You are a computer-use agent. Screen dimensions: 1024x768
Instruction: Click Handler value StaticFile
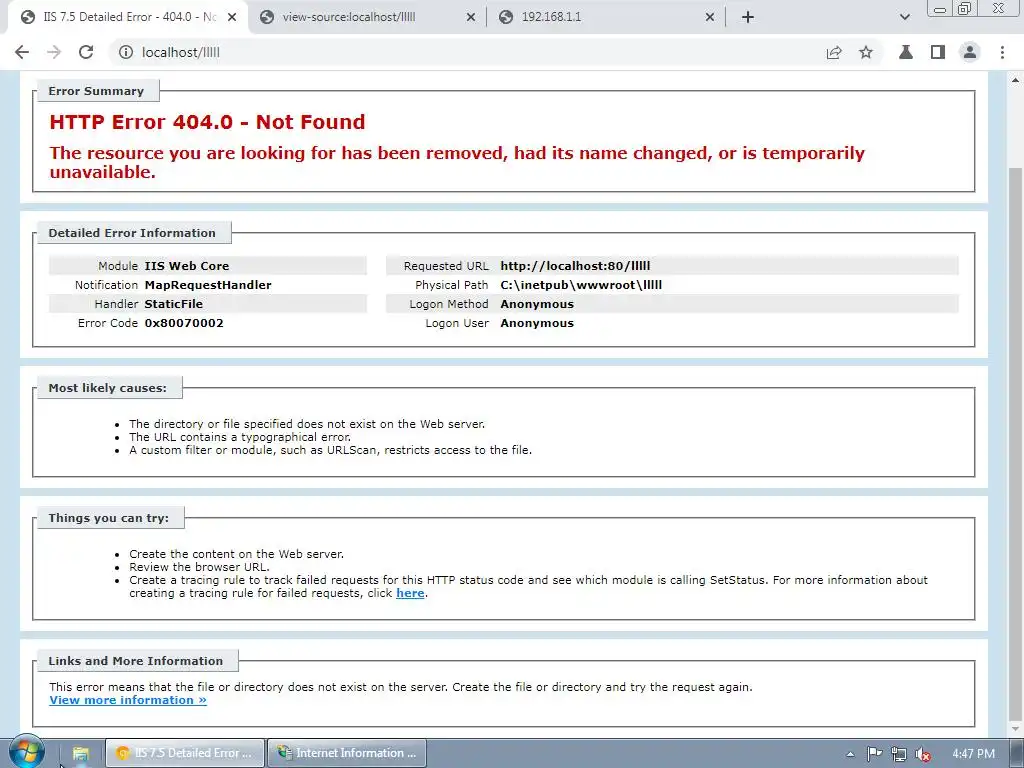(x=174, y=304)
